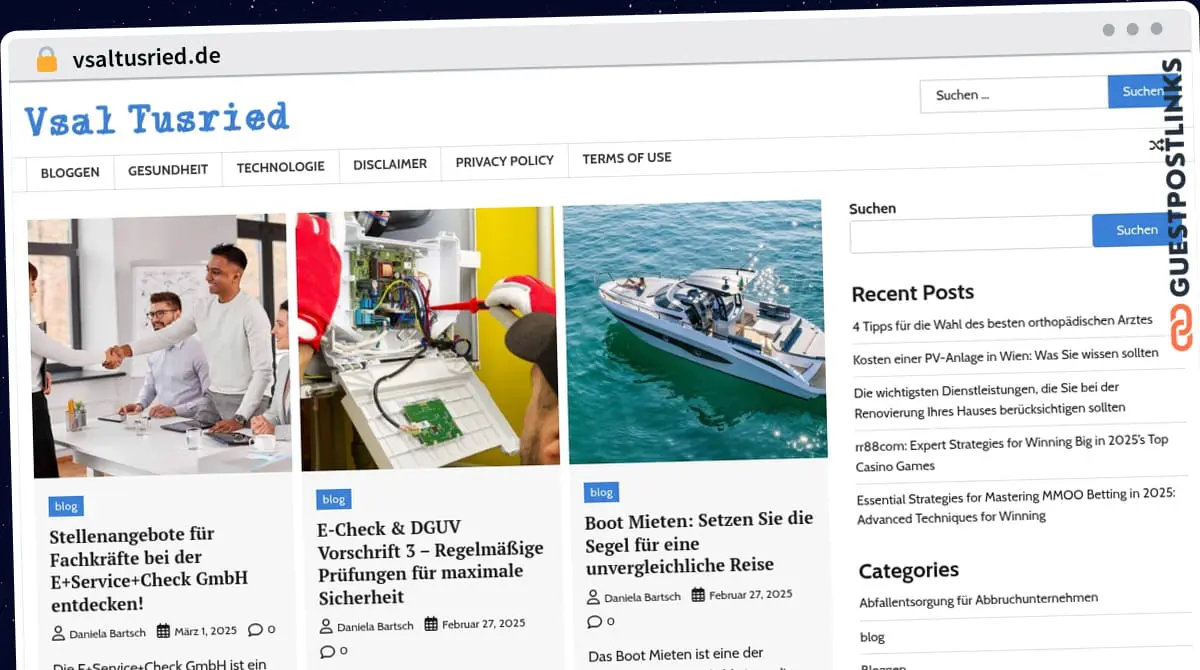The width and height of the screenshot is (1200, 670).
Task: Focus the sidebar search input box
Action: click(970, 233)
